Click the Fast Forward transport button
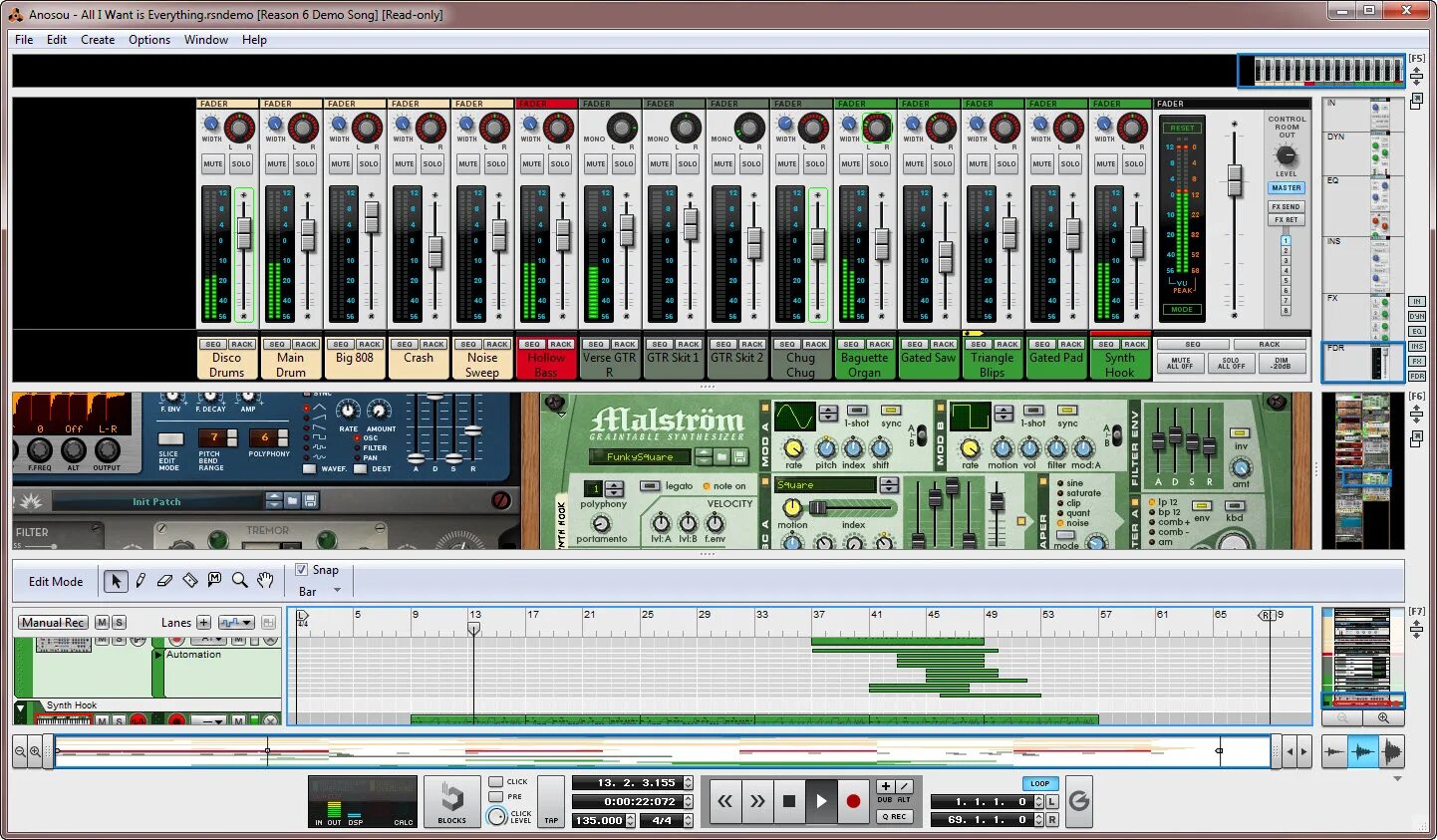Image resolution: width=1437 pixels, height=840 pixels. click(757, 801)
